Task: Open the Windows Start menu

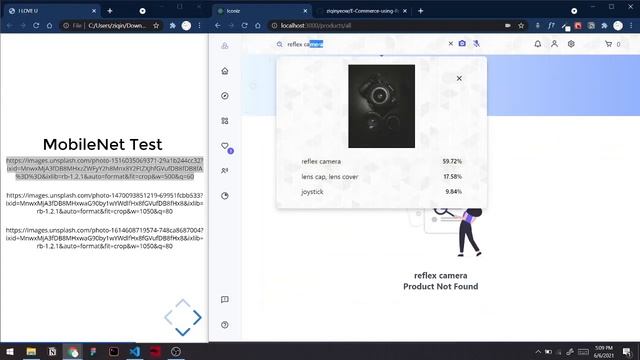Action: [x=10, y=351]
